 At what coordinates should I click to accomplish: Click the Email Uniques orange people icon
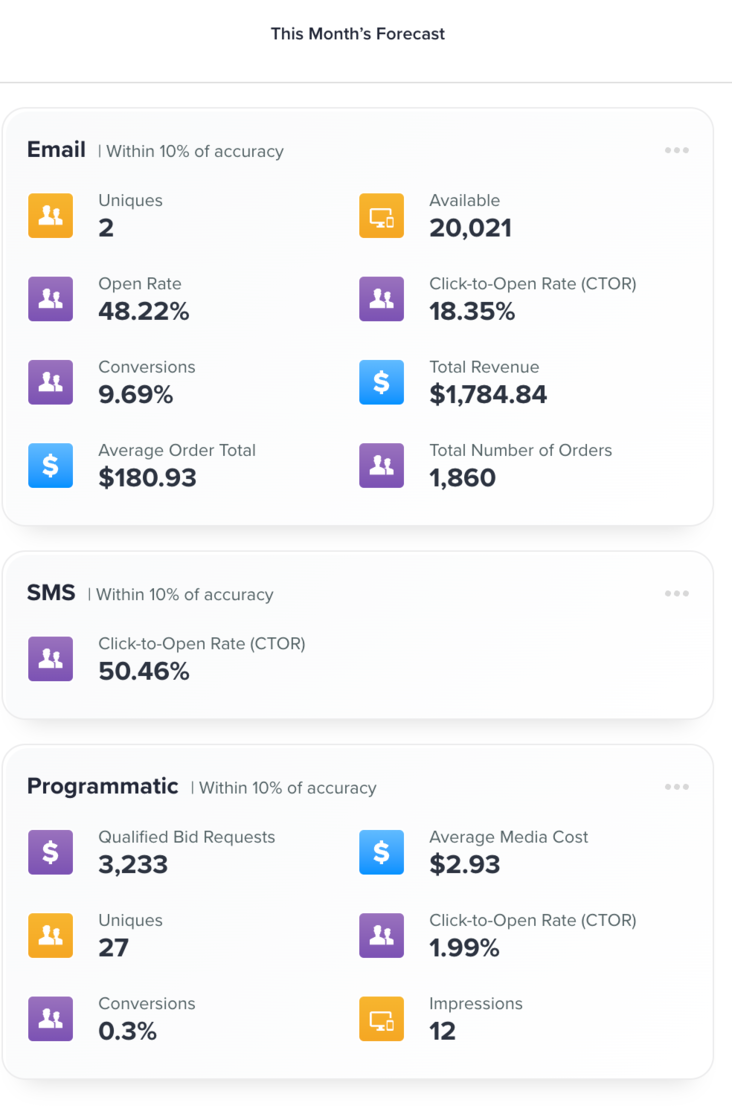click(50, 215)
